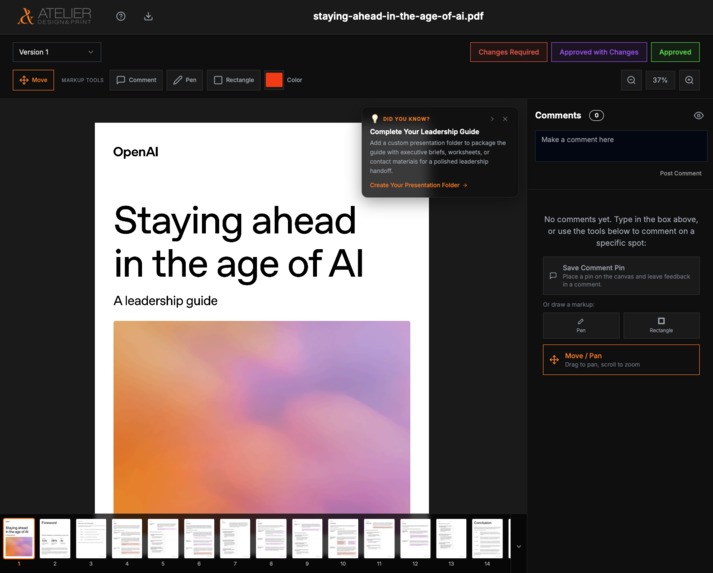The width and height of the screenshot is (713, 573).
Task: Click the Atelier Design & Print logo
Action: tap(55, 16)
